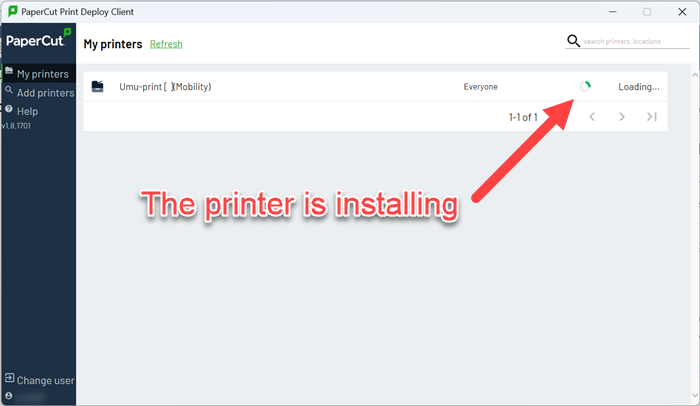Viewport: 700px width, 406px height.
Task: Click the Change user arrow icon
Action: click(x=9, y=378)
